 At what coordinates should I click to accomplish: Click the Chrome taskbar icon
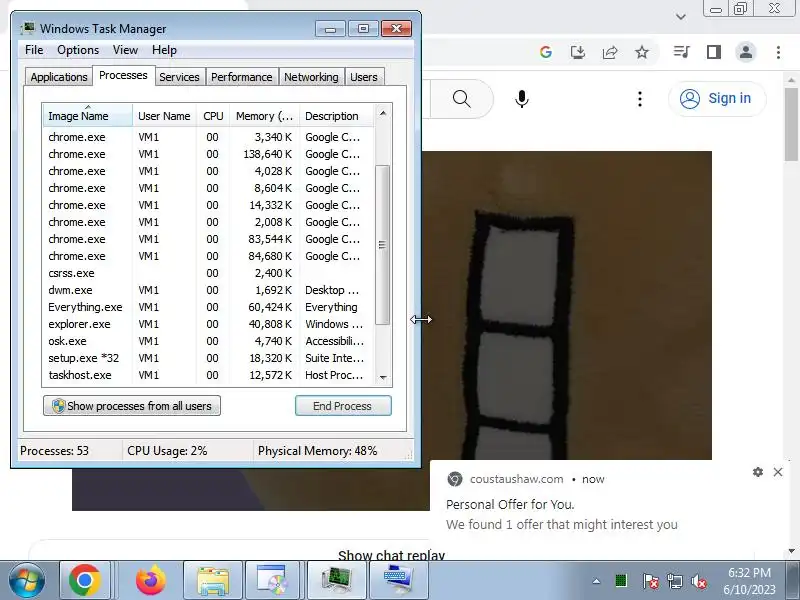[85, 581]
